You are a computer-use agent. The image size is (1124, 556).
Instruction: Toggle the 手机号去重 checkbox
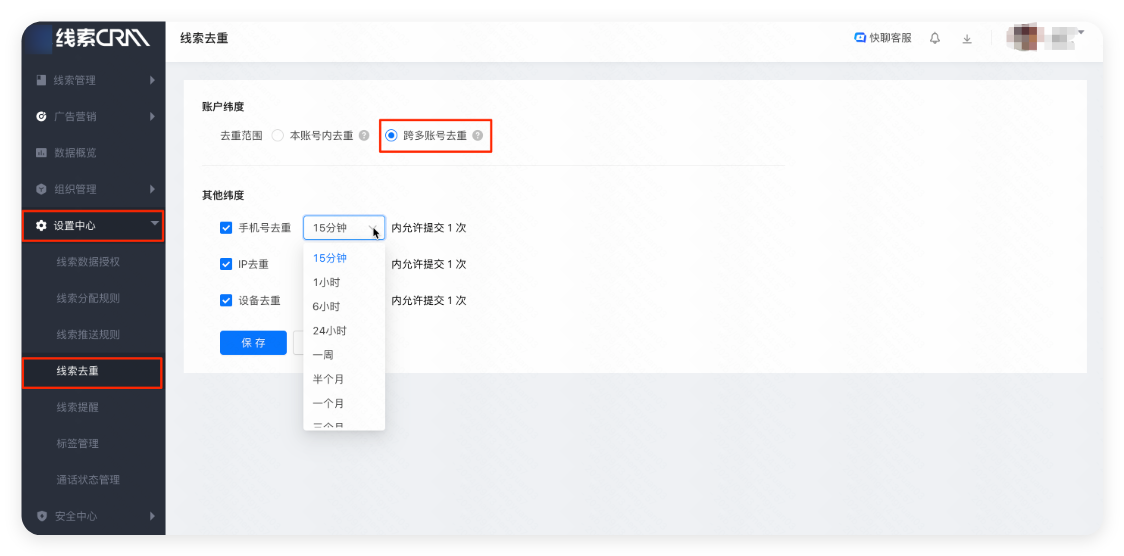click(226, 228)
